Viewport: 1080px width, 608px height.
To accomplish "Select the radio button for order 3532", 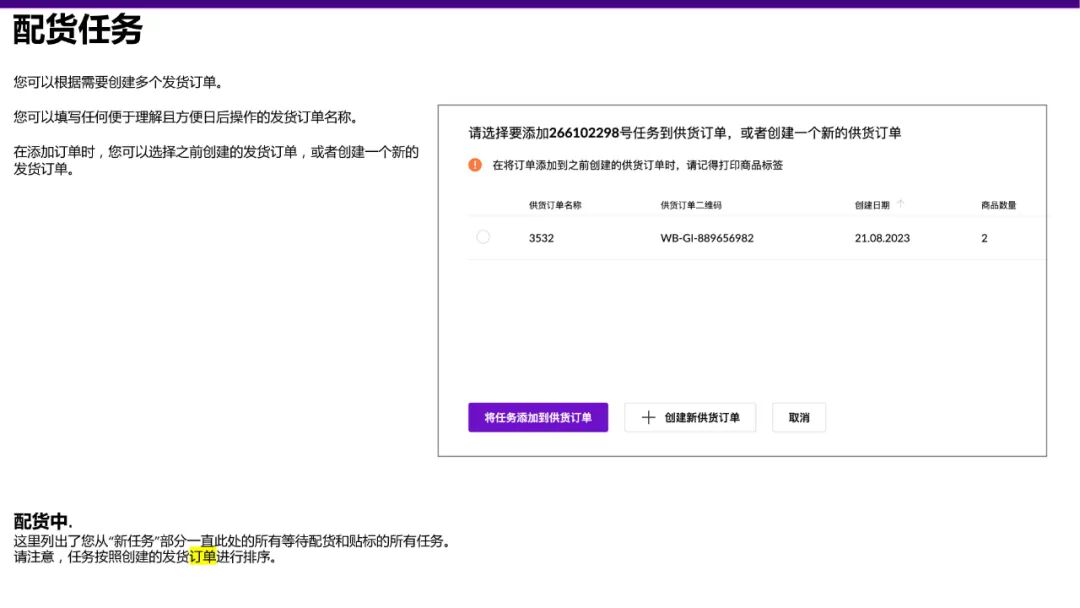I will 483,237.
